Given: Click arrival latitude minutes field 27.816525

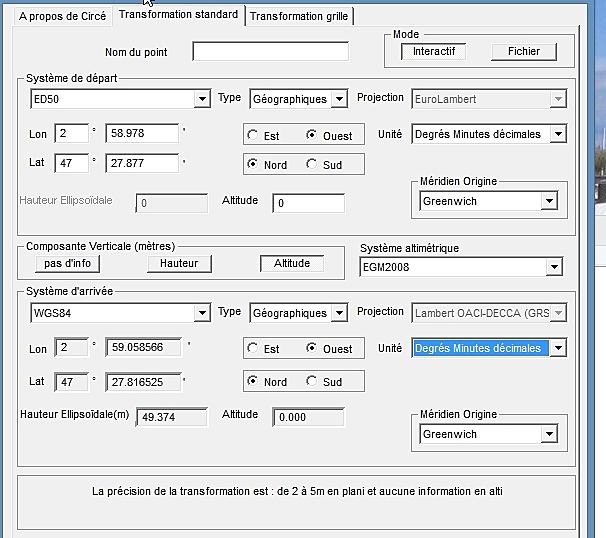Looking at the screenshot, I should click(x=143, y=382).
